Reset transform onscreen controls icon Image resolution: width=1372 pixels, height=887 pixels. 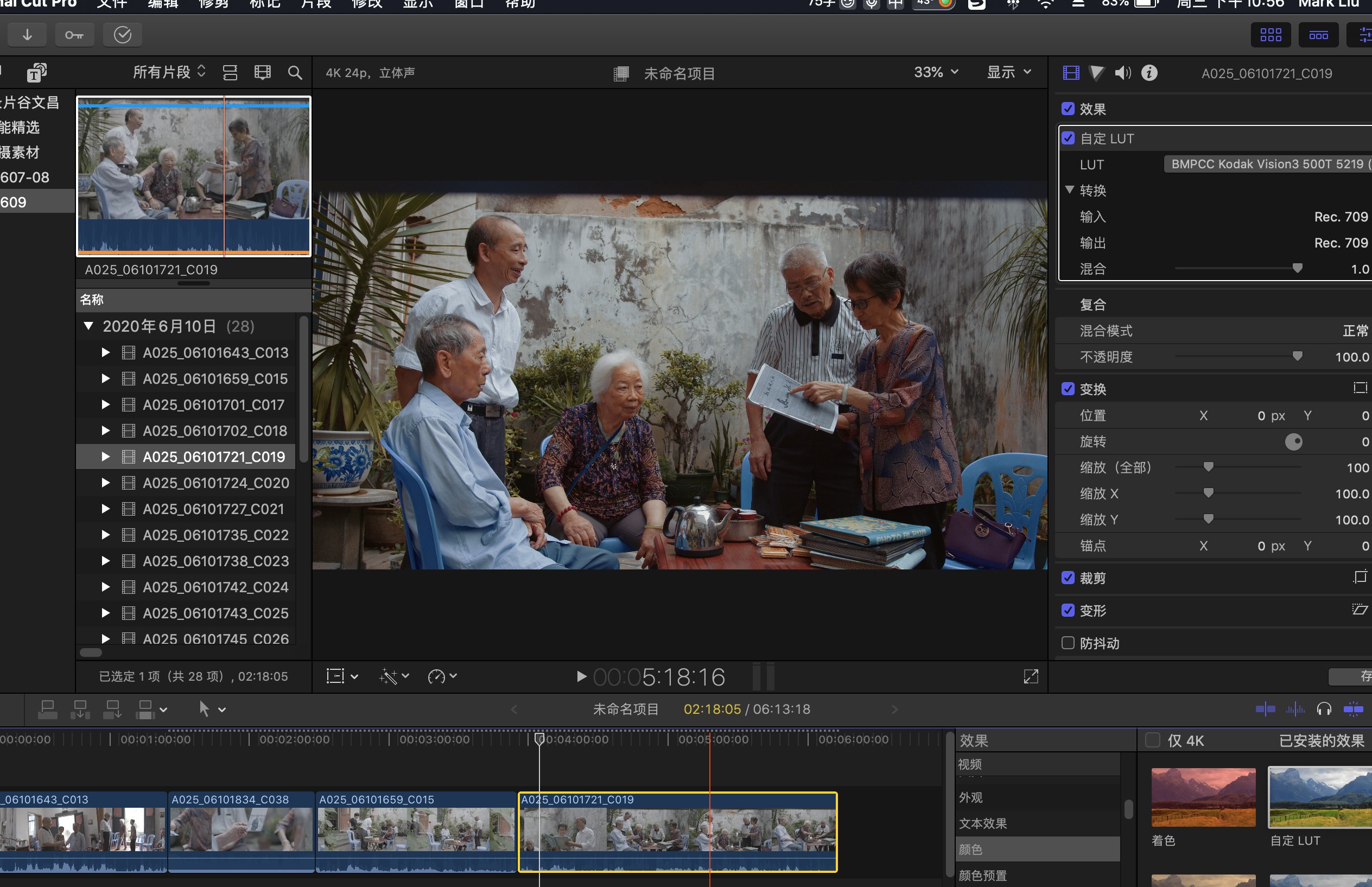click(x=1360, y=388)
